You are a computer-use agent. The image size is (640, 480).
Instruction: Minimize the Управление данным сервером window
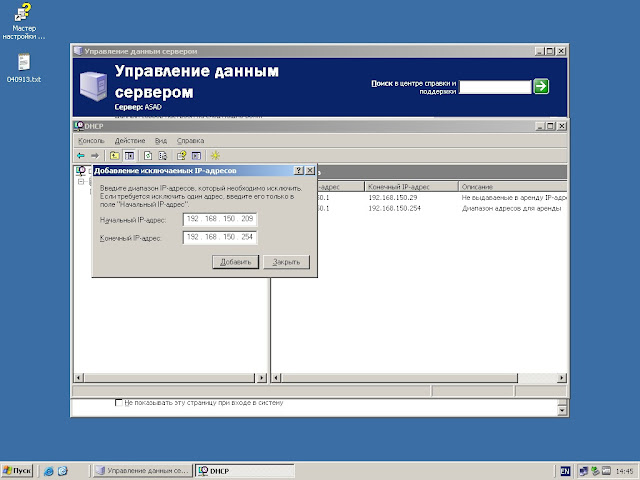coord(540,51)
